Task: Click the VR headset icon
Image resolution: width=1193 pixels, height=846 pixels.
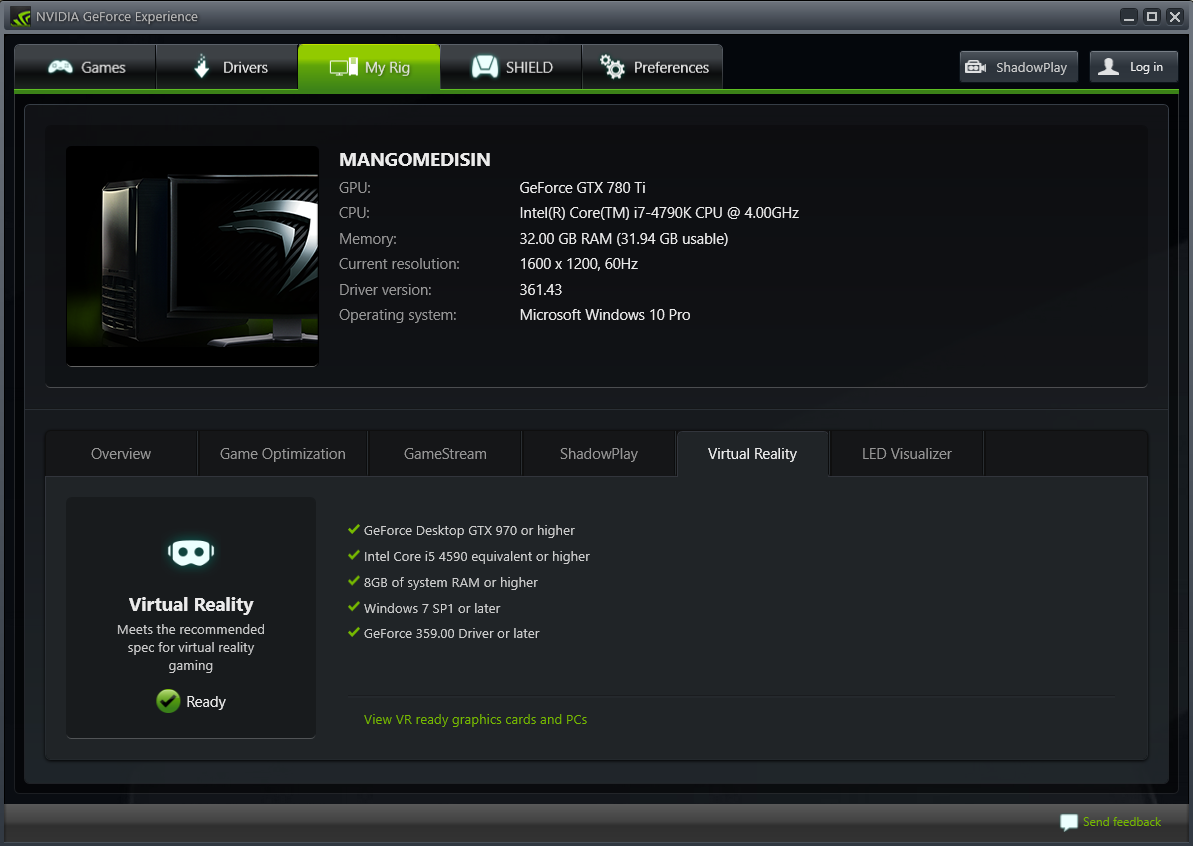Action: (x=191, y=552)
